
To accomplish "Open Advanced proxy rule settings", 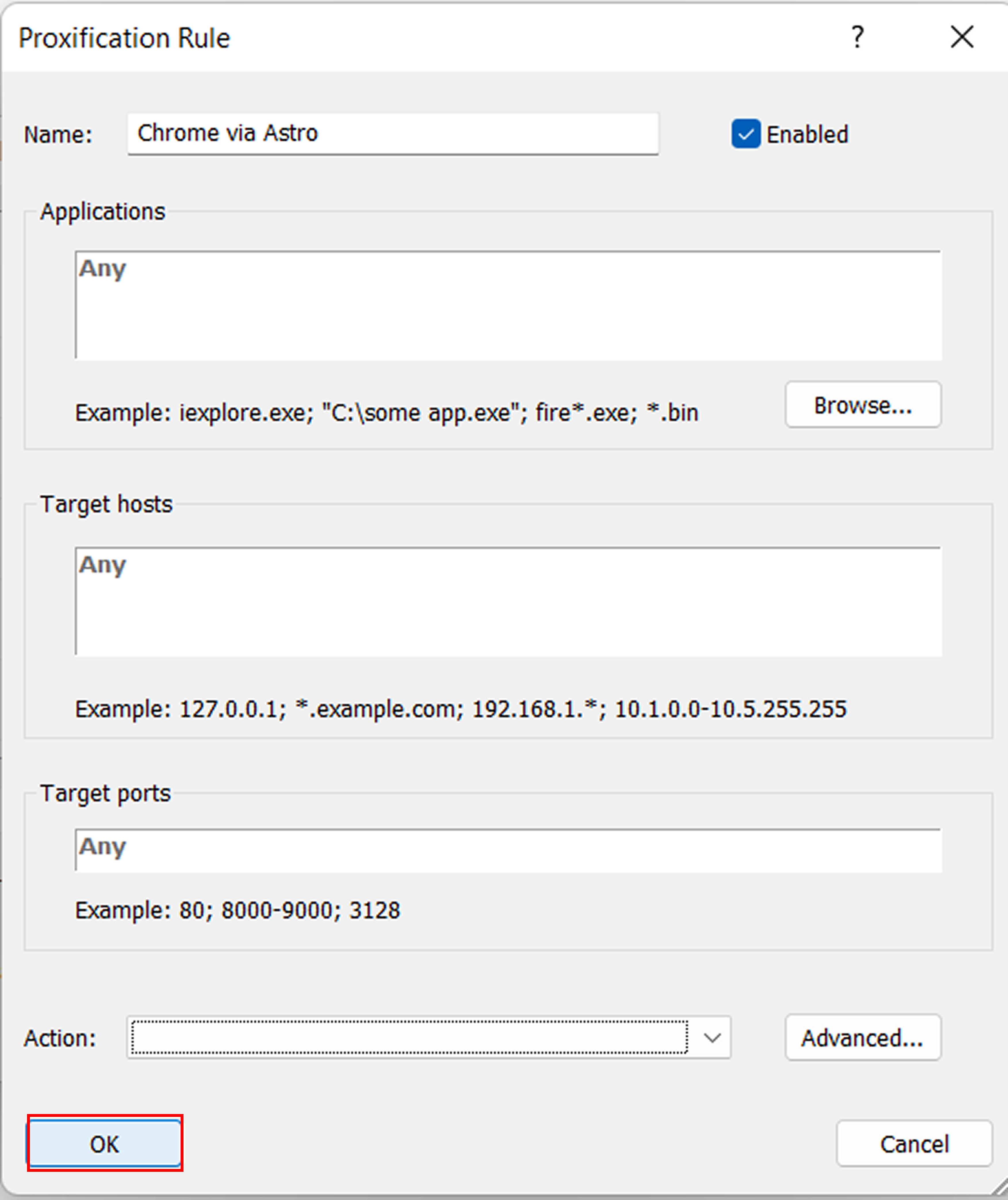I will pos(863,1038).
